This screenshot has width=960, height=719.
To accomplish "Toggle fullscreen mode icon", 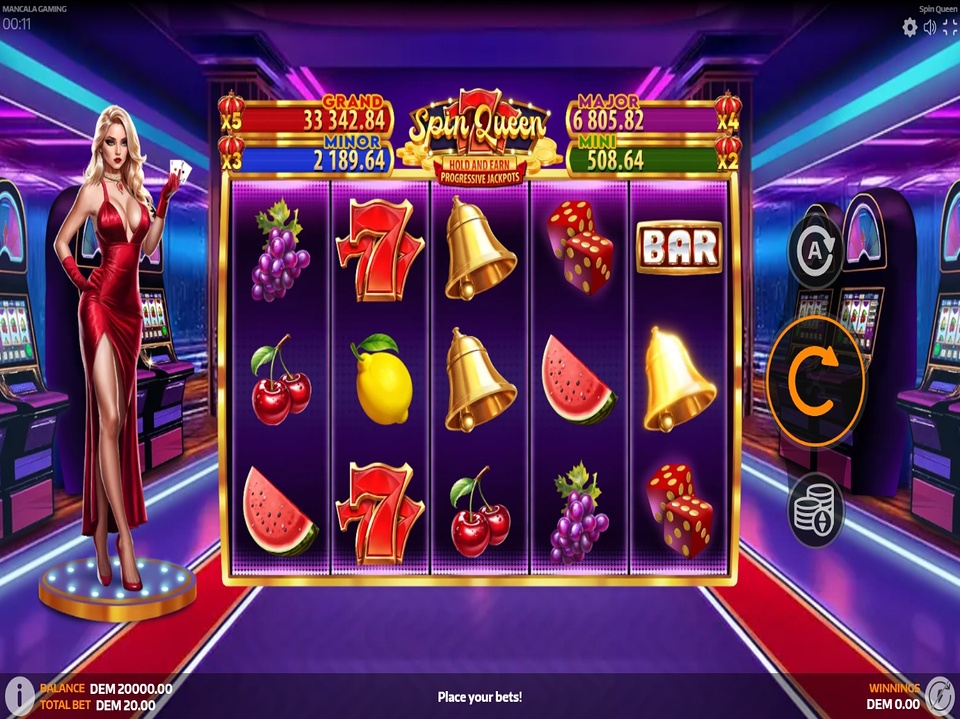I will pos(950,27).
